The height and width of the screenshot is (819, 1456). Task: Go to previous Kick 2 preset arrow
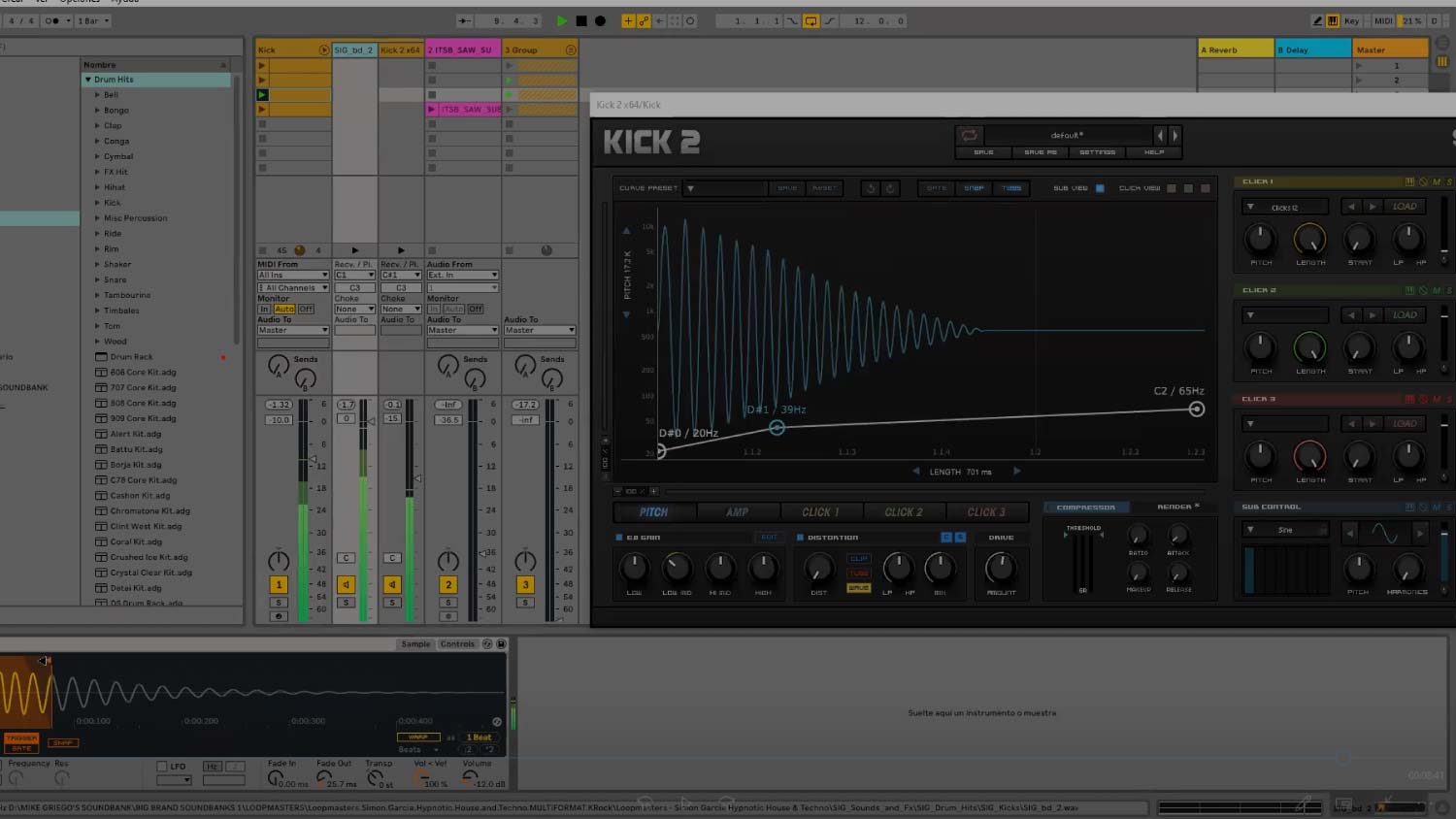coord(1159,136)
